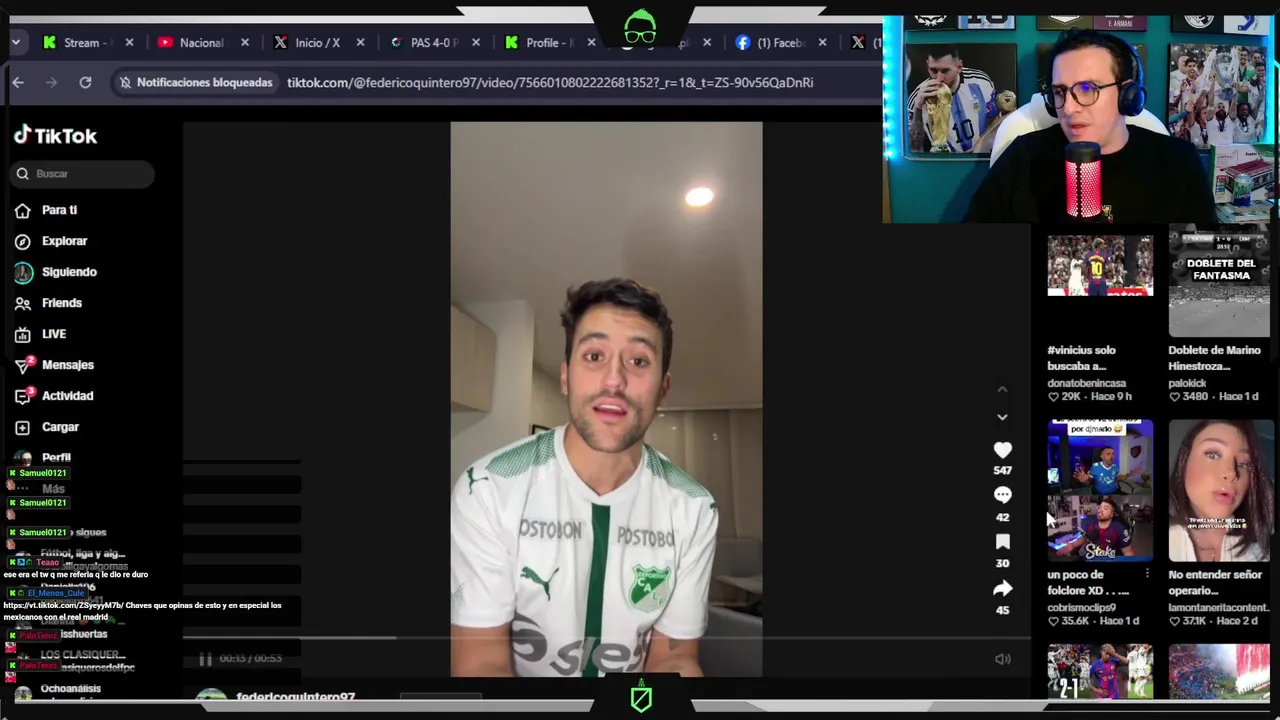Viewport: 1280px width, 720px height.
Task: Close the Nacional tab
Action: [x=245, y=43]
